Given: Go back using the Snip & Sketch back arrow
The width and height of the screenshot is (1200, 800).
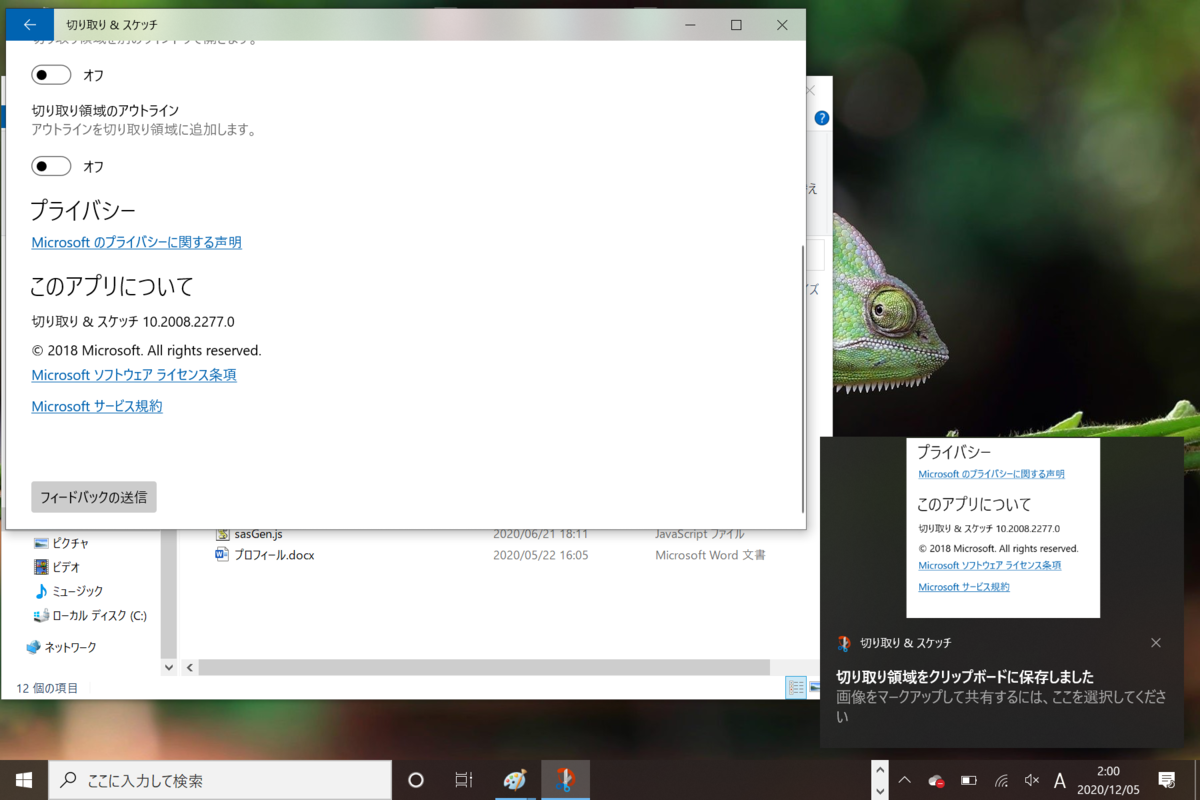Looking at the screenshot, I should pos(29,25).
